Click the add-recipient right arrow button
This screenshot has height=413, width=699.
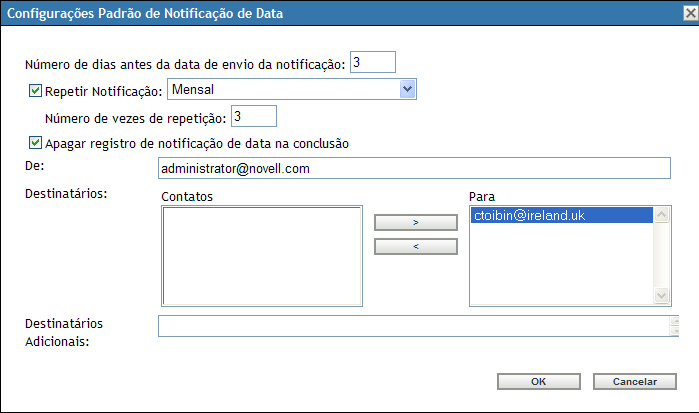tap(415, 222)
